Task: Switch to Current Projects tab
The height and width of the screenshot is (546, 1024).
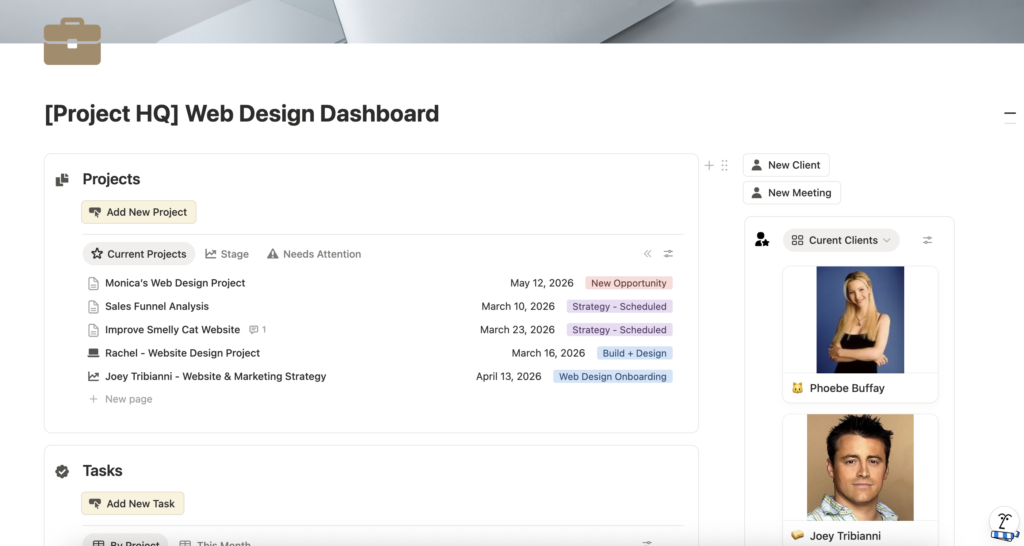Action: pos(138,254)
